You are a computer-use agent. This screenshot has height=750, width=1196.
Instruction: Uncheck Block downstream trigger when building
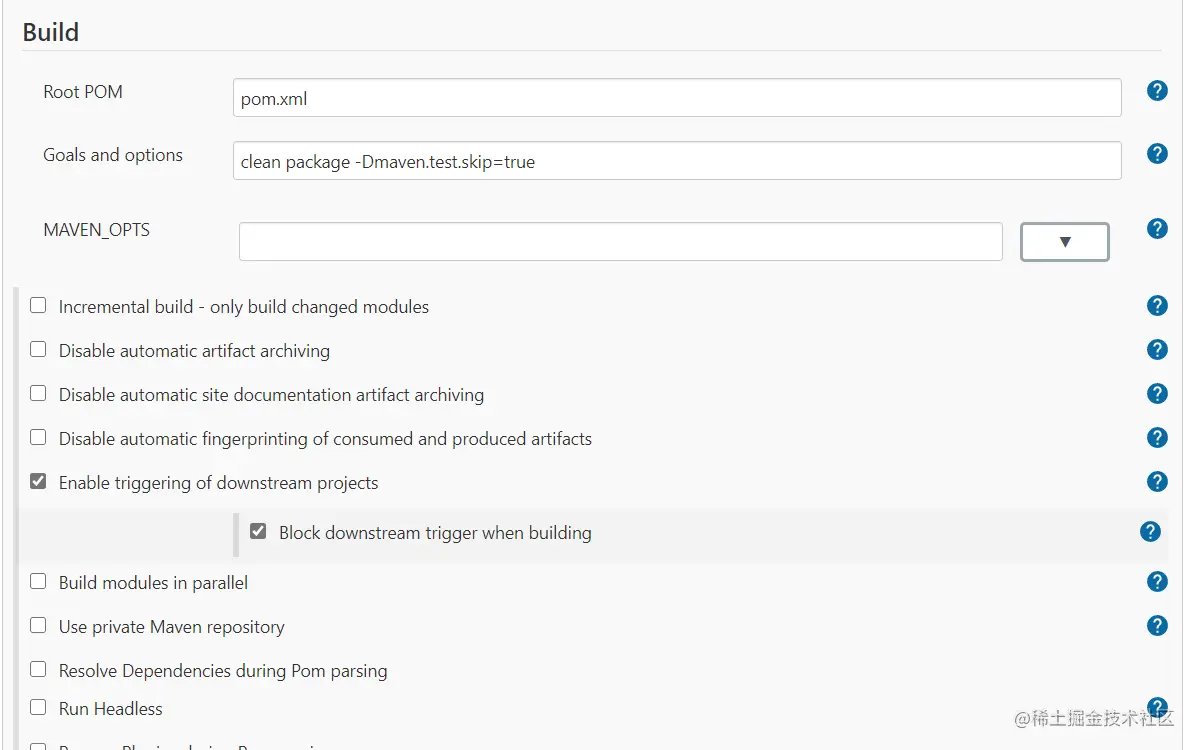[x=258, y=532]
